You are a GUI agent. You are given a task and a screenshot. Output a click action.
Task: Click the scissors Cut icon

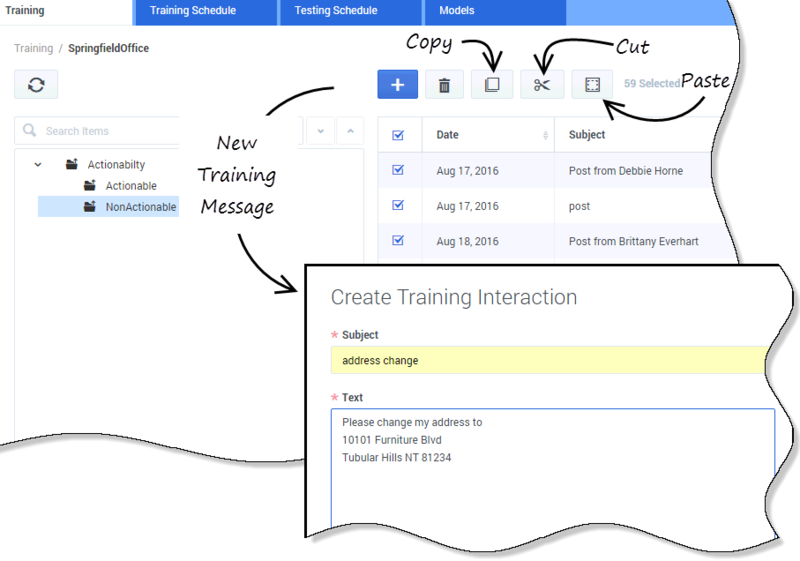542,85
